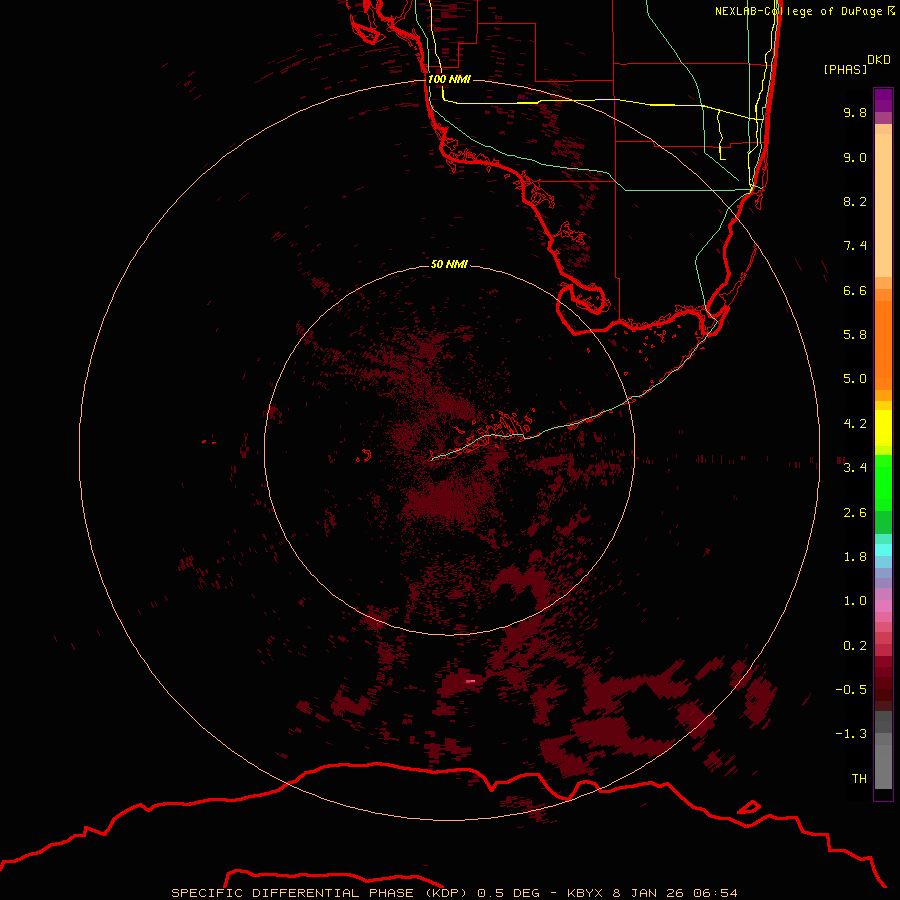The image size is (900, 900).
Task: Click the TH threshold label on the scale
Action: coord(859,779)
